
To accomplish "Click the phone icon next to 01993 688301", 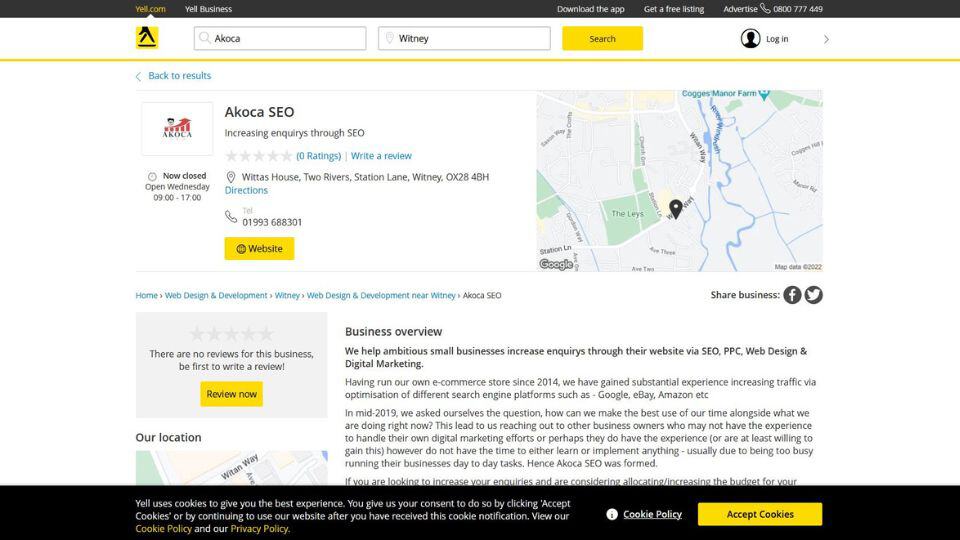I will coord(231,217).
